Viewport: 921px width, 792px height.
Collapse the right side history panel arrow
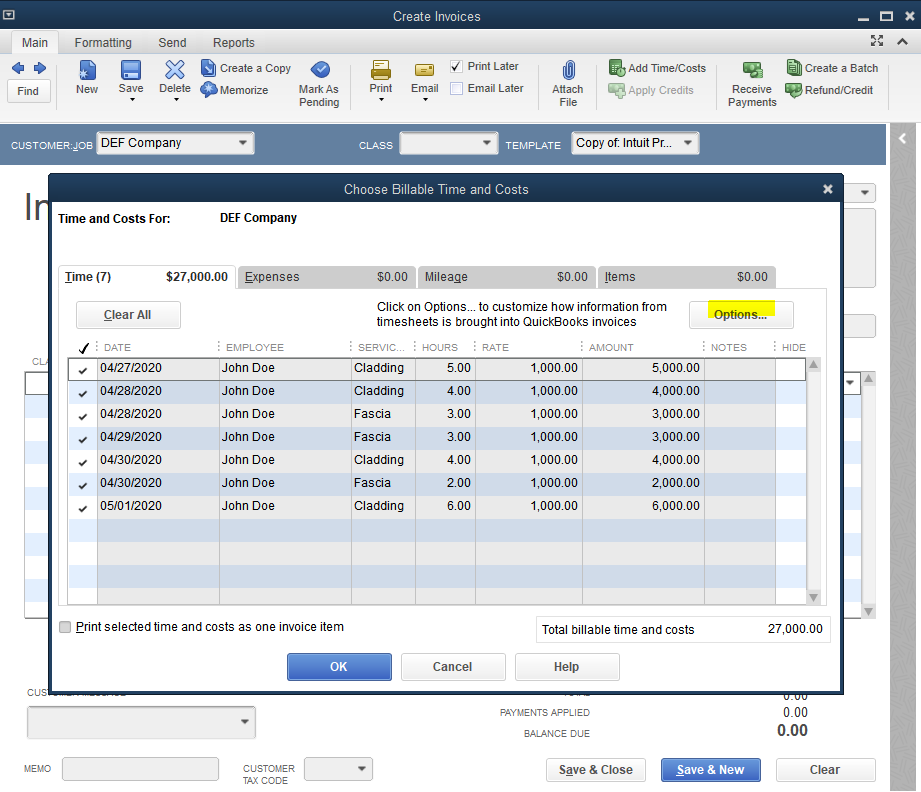click(903, 139)
